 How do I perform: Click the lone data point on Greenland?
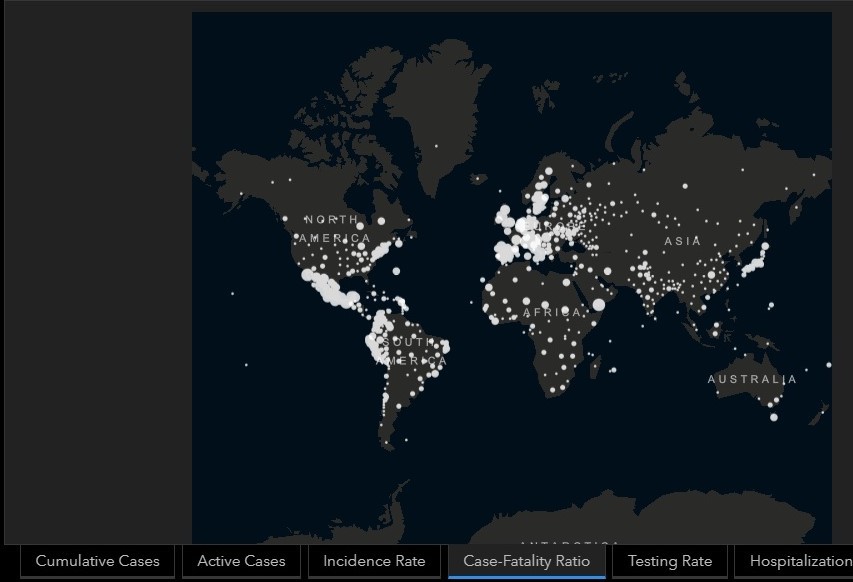coord(436,146)
